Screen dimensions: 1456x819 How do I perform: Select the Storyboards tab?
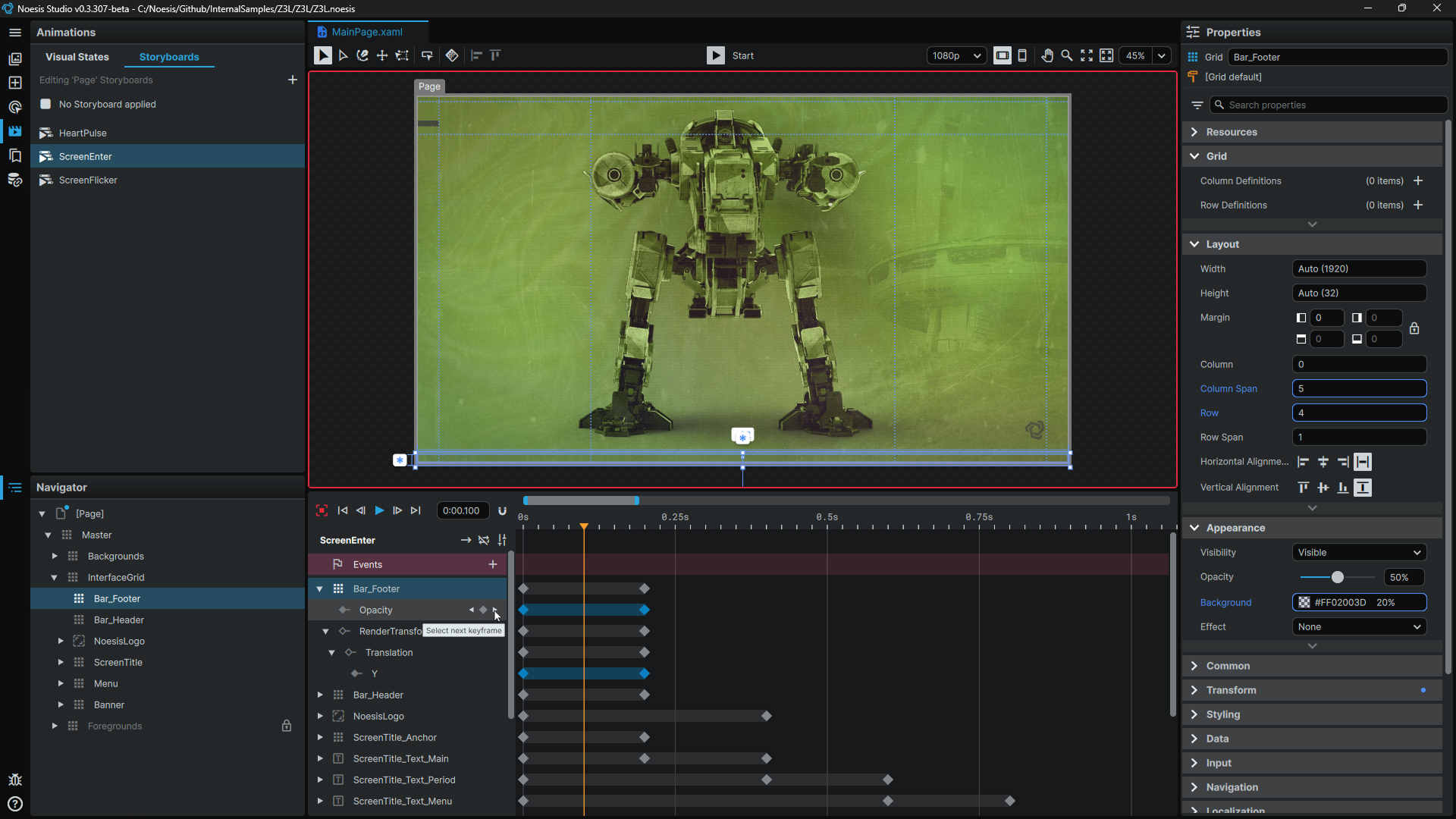click(x=169, y=57)
